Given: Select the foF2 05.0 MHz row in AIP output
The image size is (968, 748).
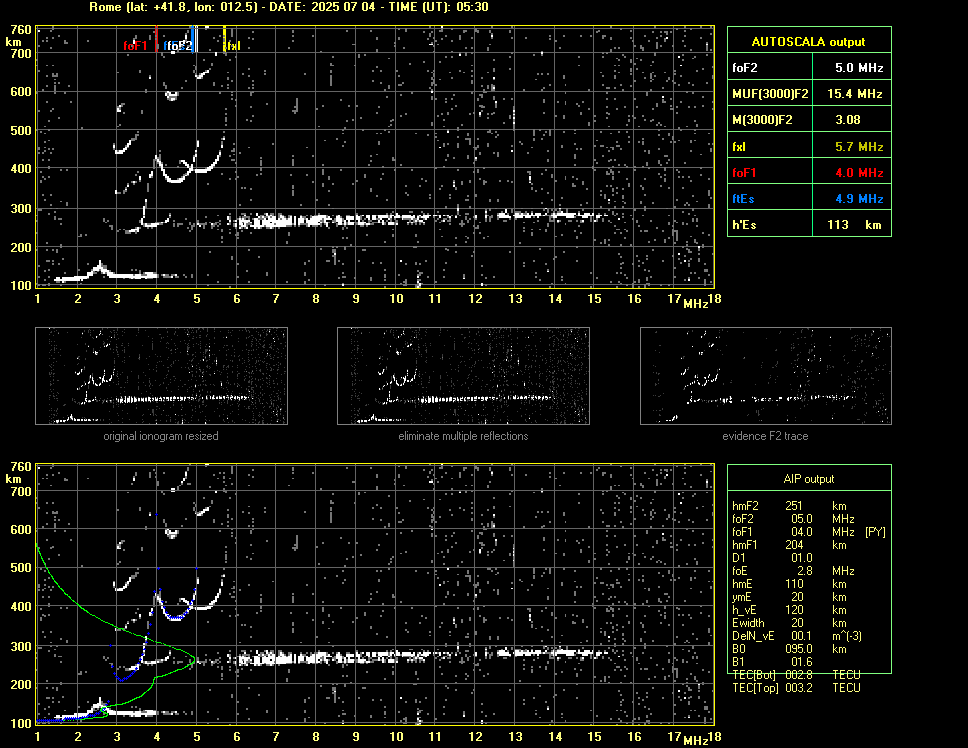Looking at the screenshot, I should [x=793, y=519].
